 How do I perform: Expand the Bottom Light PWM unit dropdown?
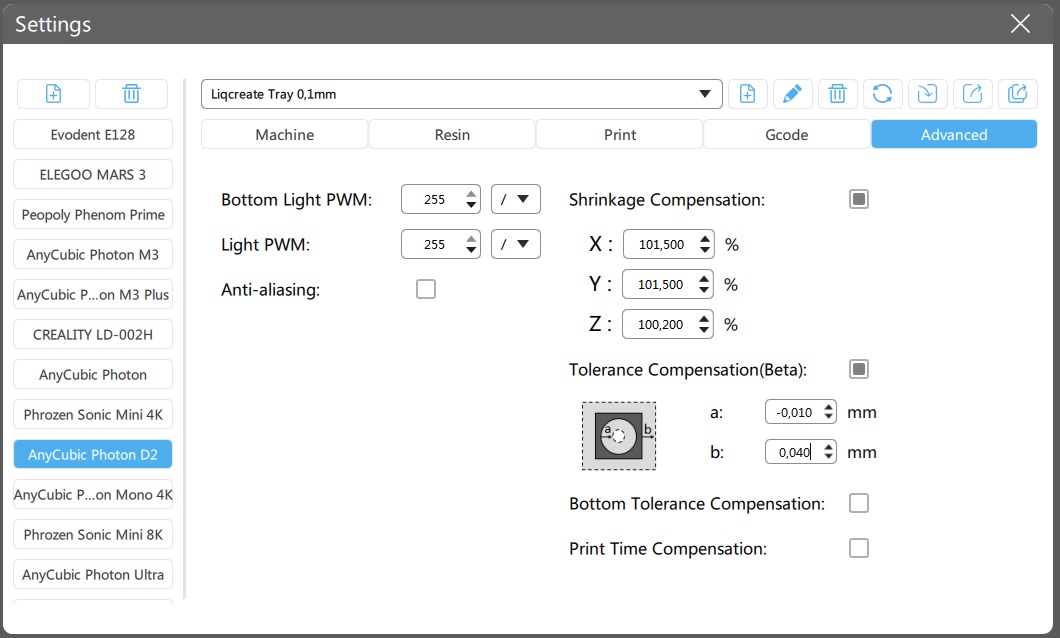[x=515, y=199]
